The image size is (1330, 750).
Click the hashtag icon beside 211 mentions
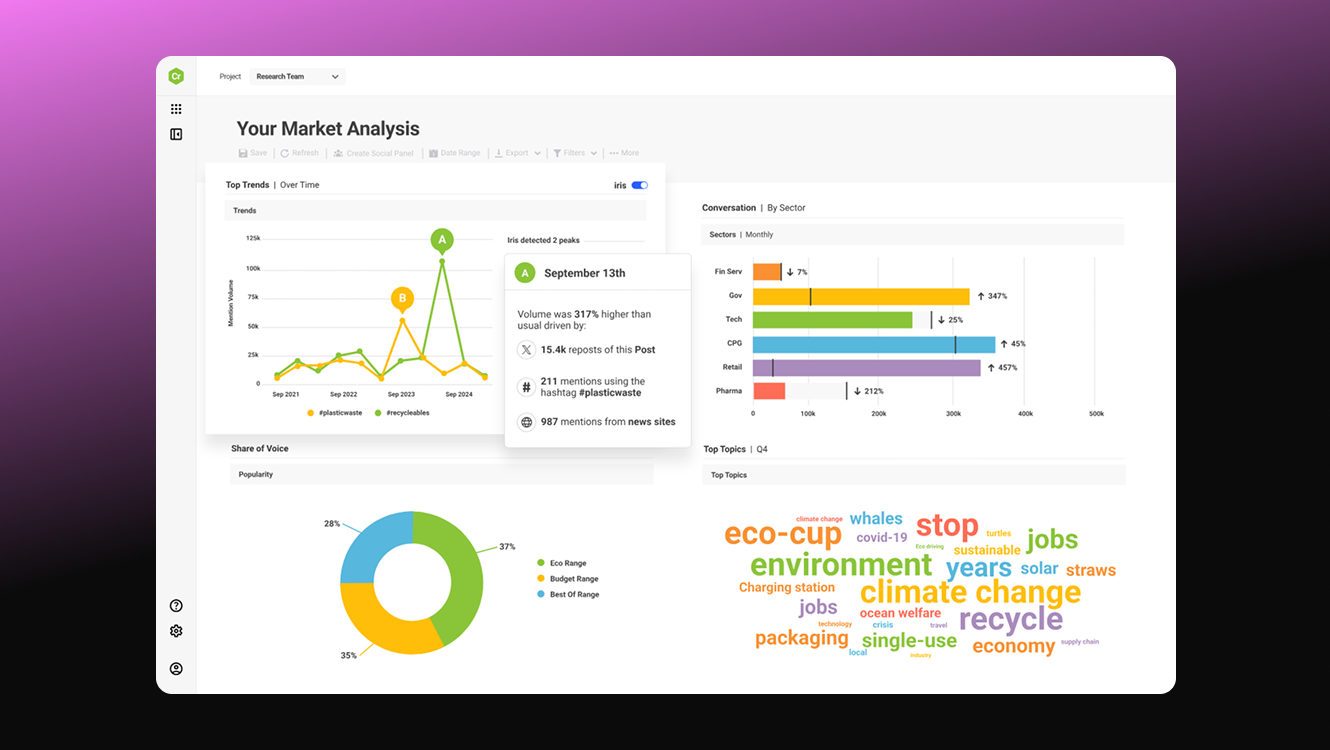(526, 387)
